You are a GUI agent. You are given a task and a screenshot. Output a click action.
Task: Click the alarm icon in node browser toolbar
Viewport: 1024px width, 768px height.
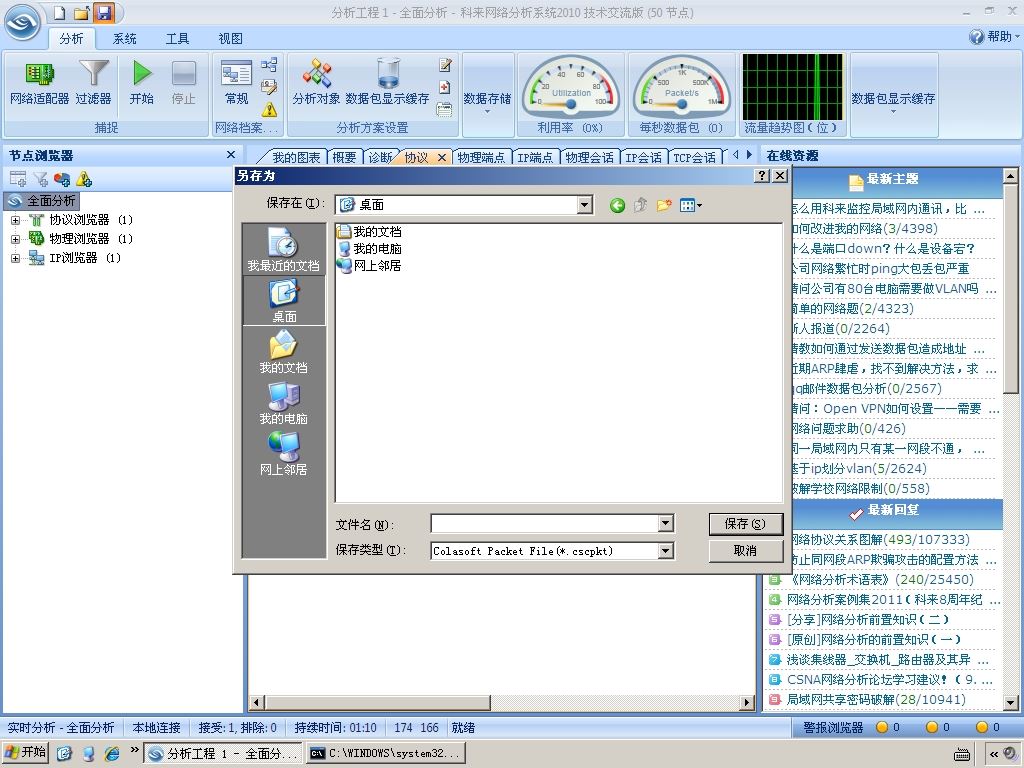pos(84,178)
